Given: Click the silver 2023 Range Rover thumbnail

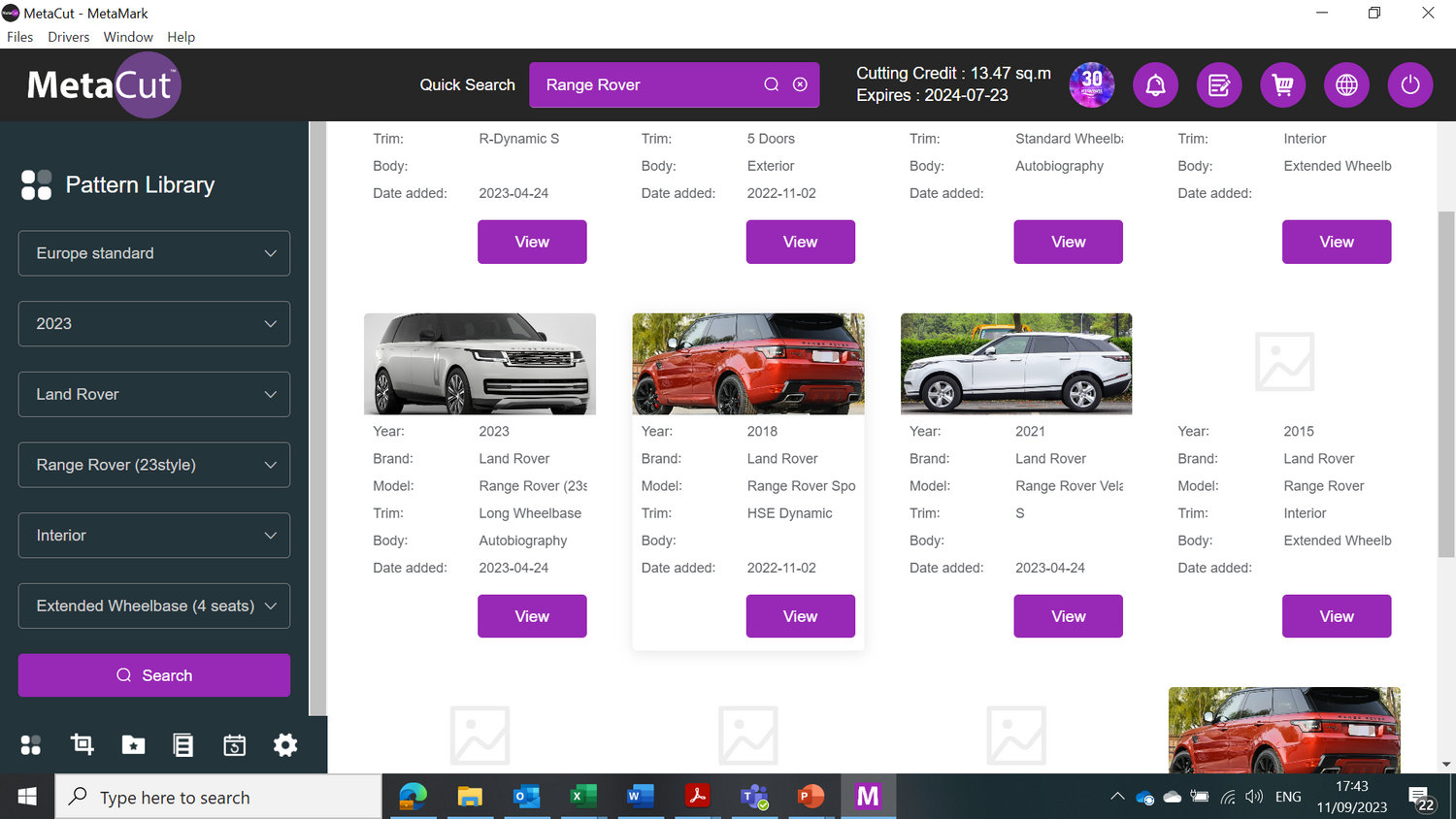Looking at the screenshot, I should pos(480,364).
